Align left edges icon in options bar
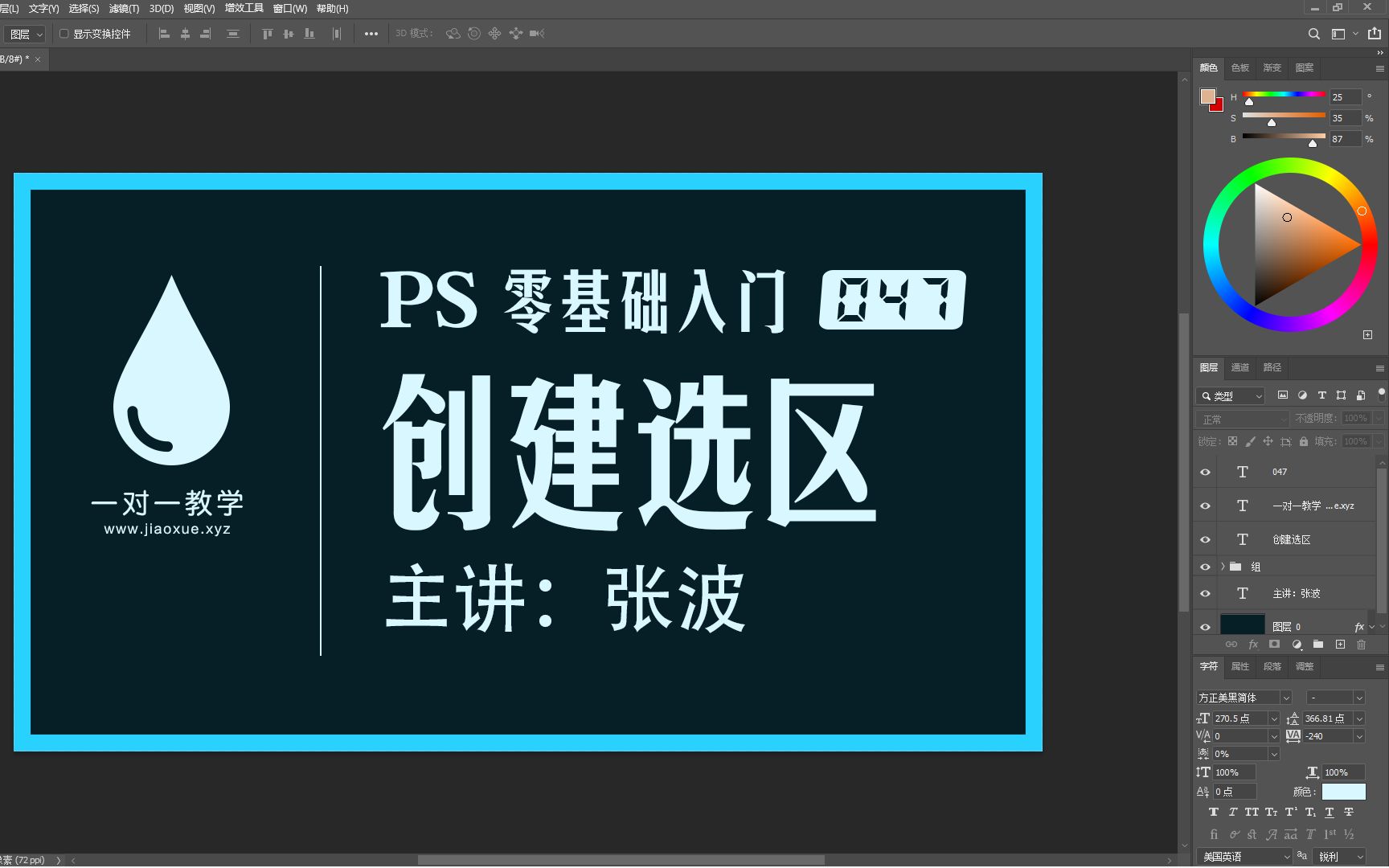This screenshot has width=1389, height=868. point(164,34)
